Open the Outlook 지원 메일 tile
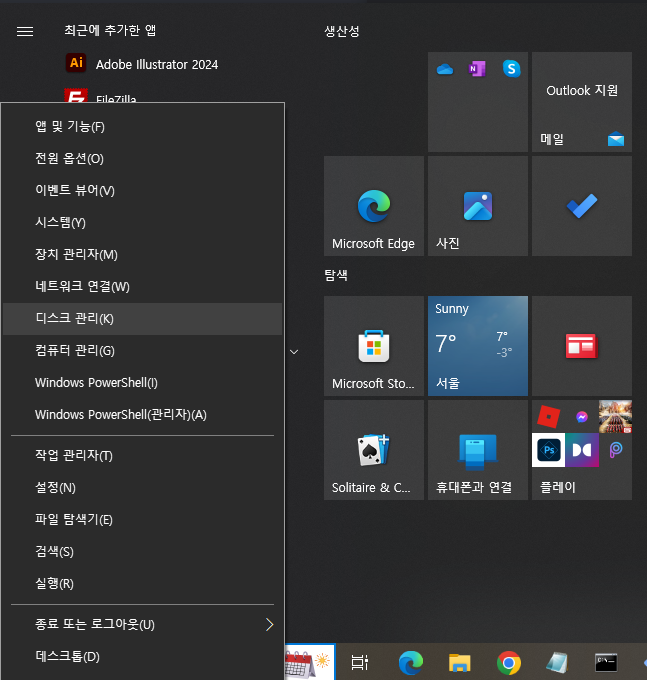 582,102
